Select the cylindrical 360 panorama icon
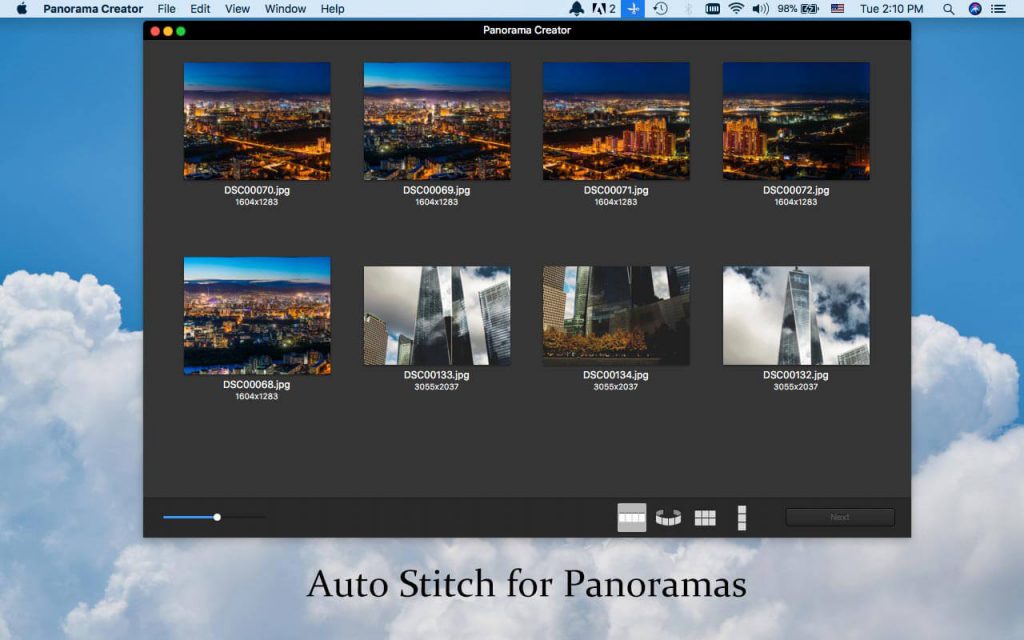The height and width of the screenshot is (640, 1024). pos(668,517)
